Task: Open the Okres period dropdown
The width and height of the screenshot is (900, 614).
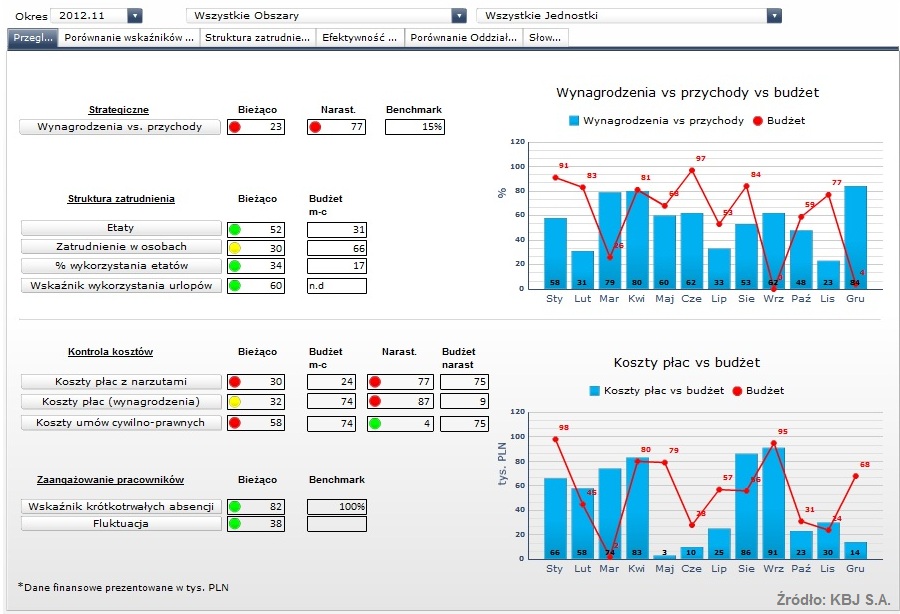Action: coord(135,16)
